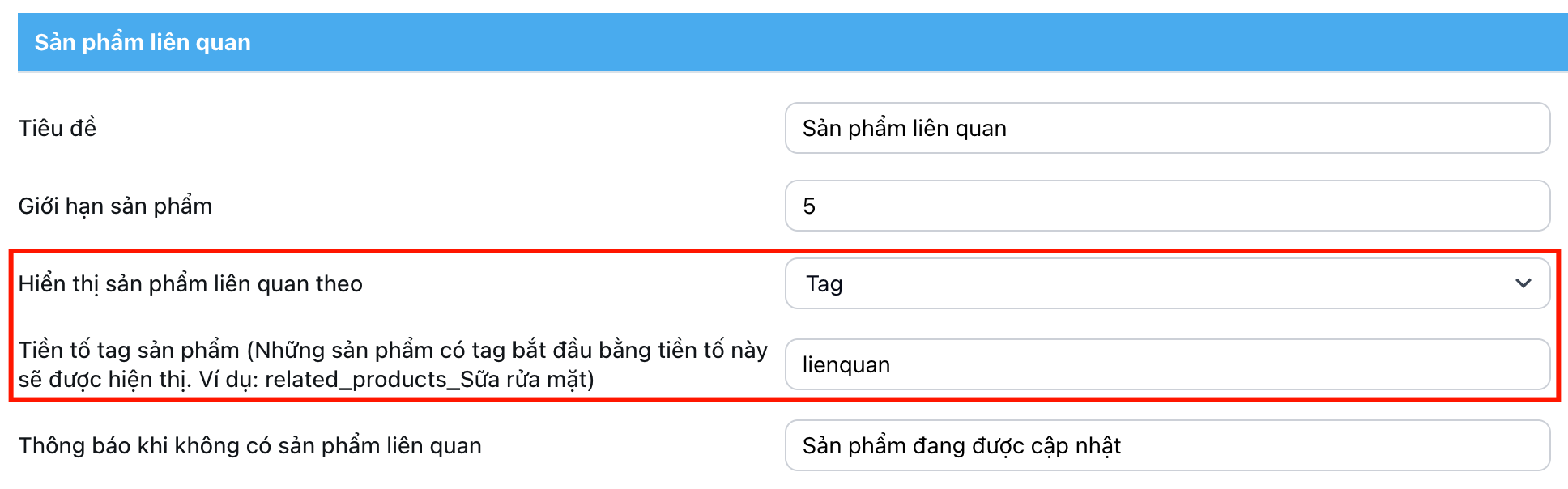Click the "Hiển thị sản phẩm liên quan theo" label
This screenshot has width=1568, height=489.
click(190, 284)
